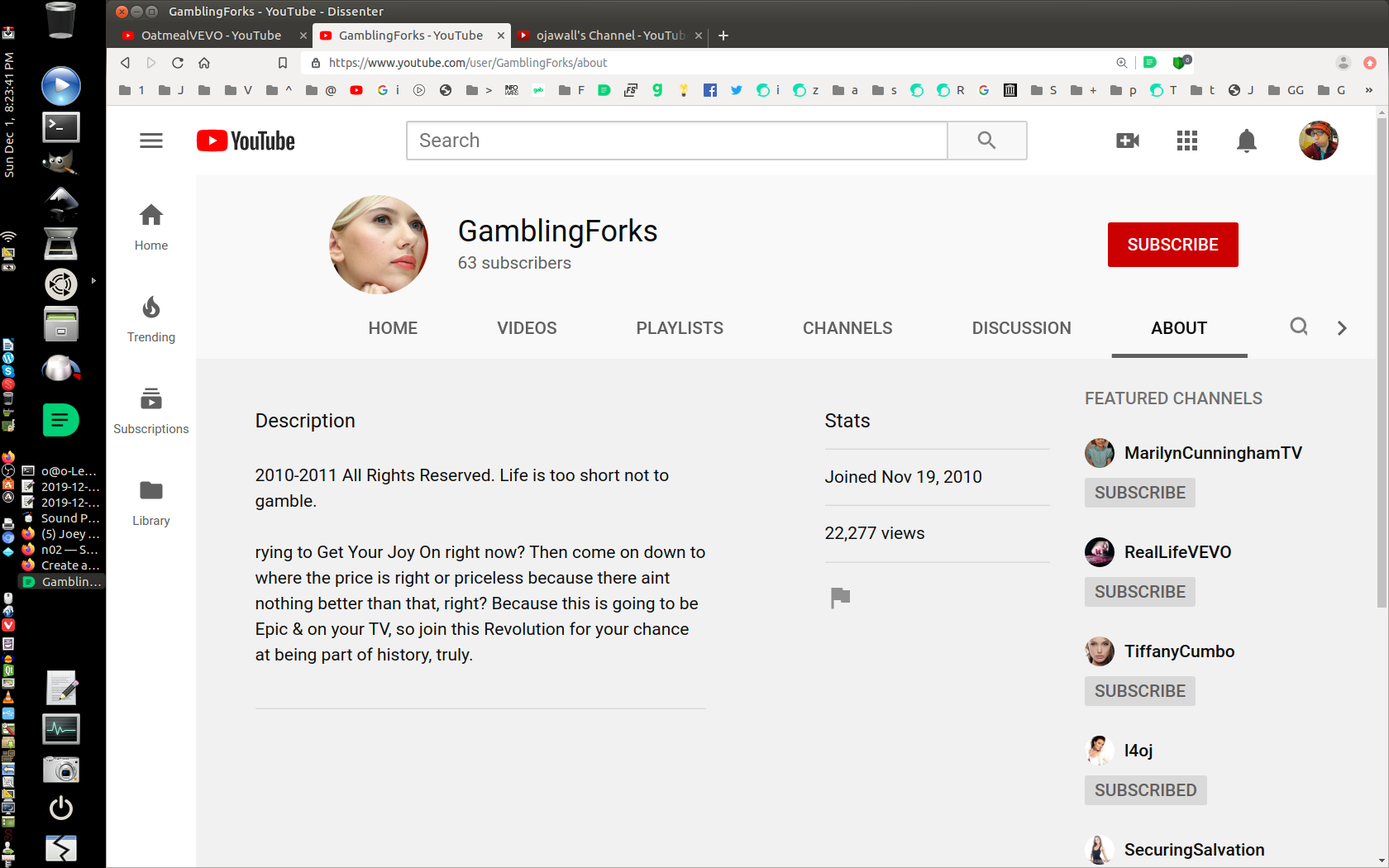Click the lock icon beside the URL
Screen dimensions: 1389x868
[316, 63]
